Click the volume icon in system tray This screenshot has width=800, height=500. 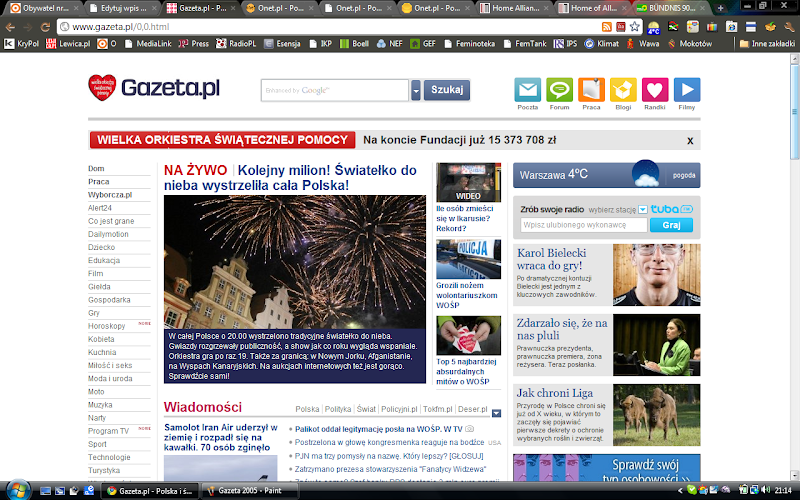point(764,490)
